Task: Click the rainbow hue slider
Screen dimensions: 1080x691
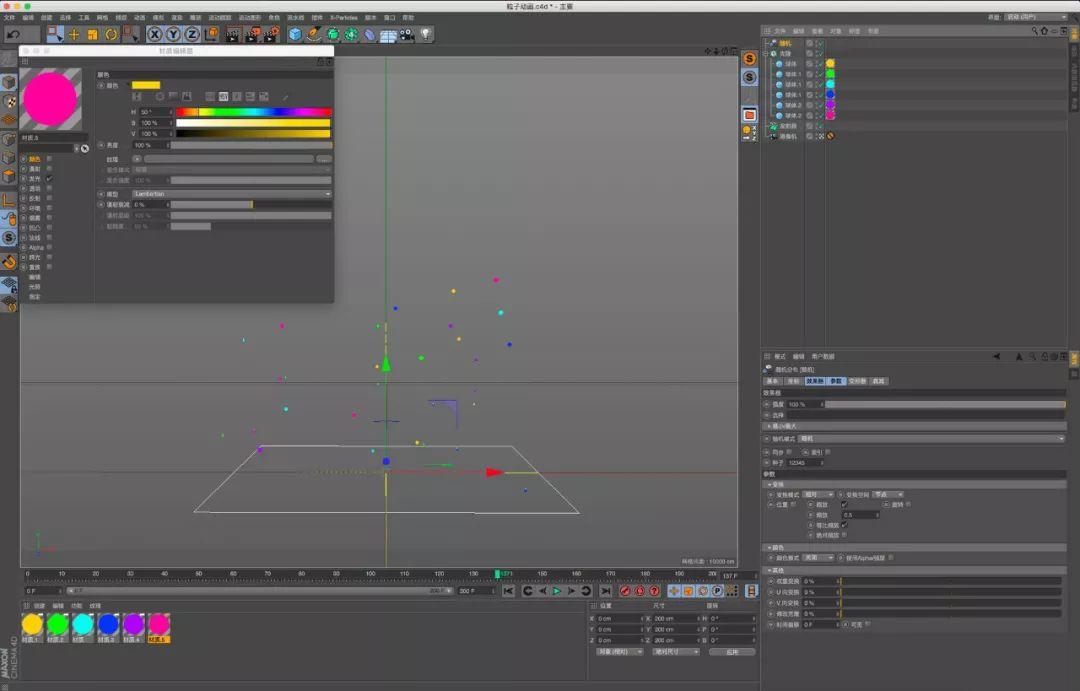Action: (x=253, y=112)
